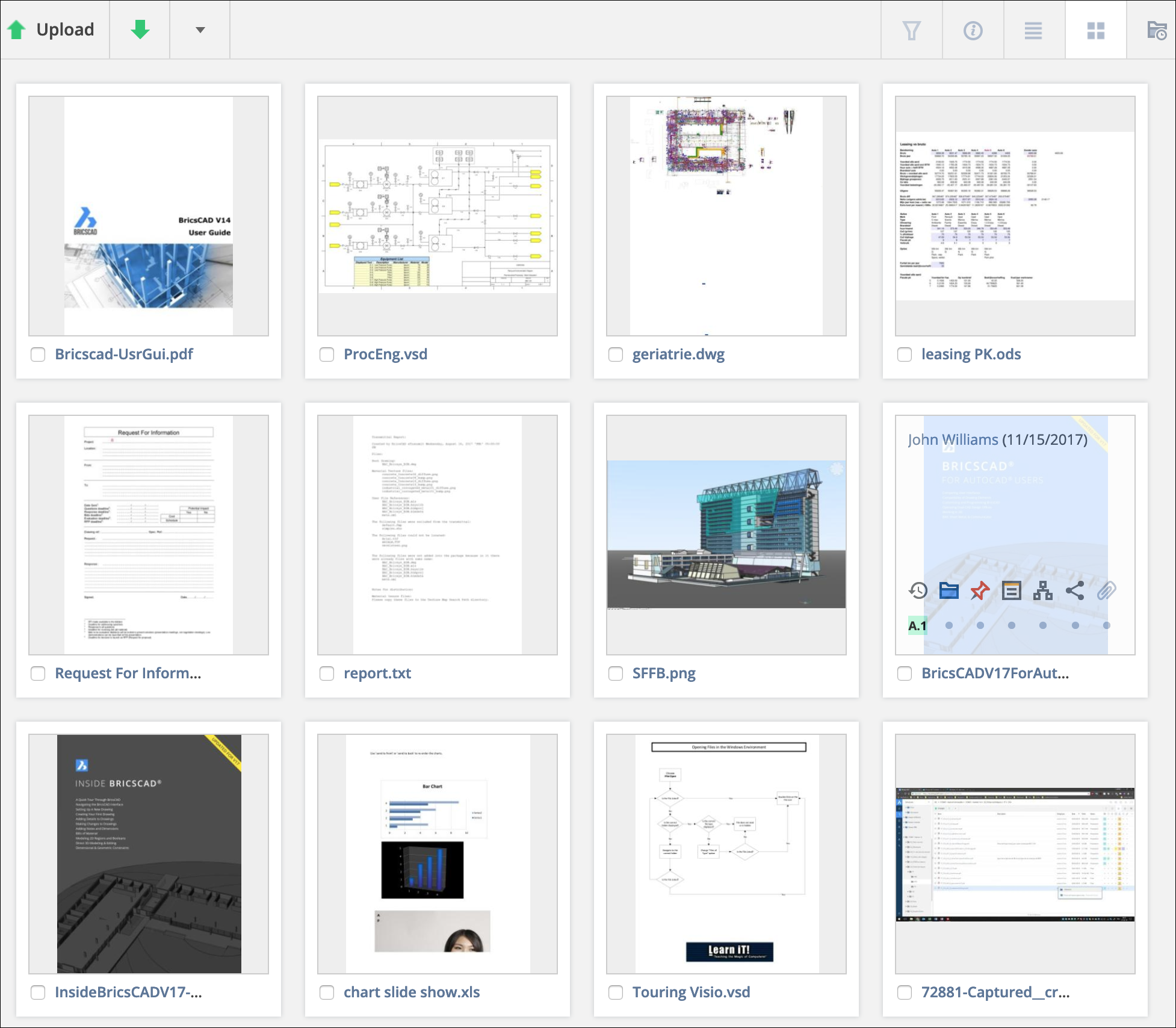Viewport: 1176px width, 1028px height.
Task: Select the chart slide show.xls checkbox
Action: [327, 992]
